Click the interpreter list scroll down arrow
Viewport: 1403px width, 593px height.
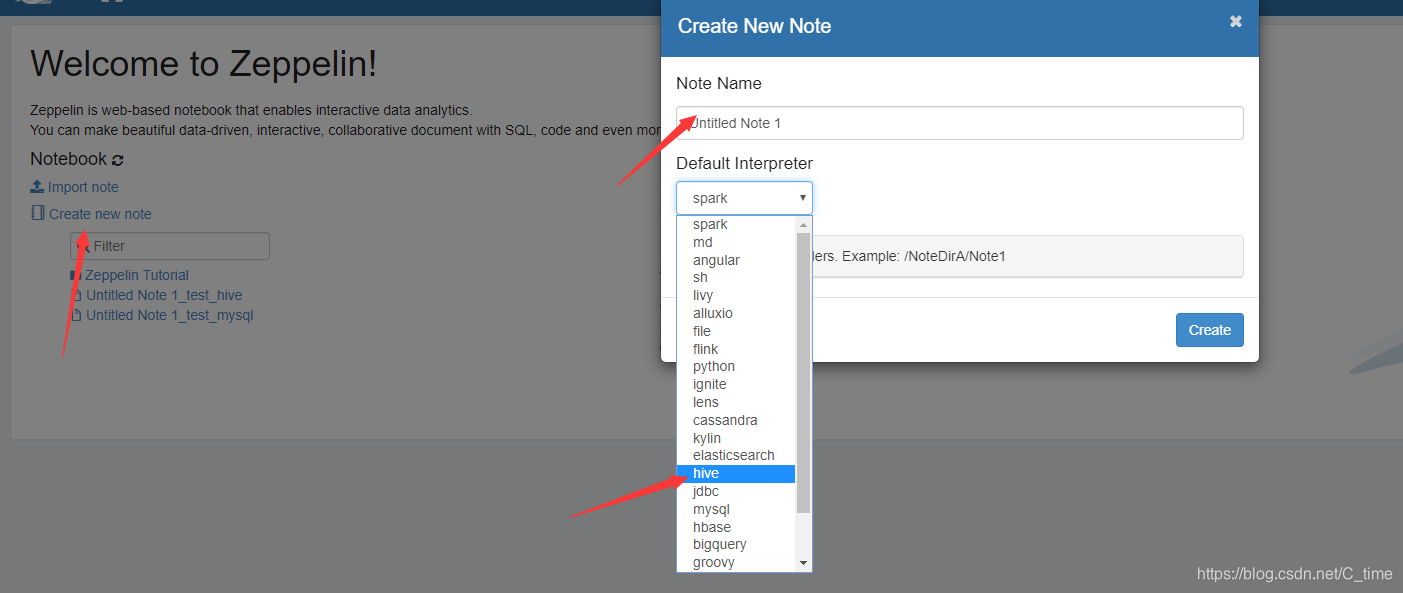[x=803, y=563]
